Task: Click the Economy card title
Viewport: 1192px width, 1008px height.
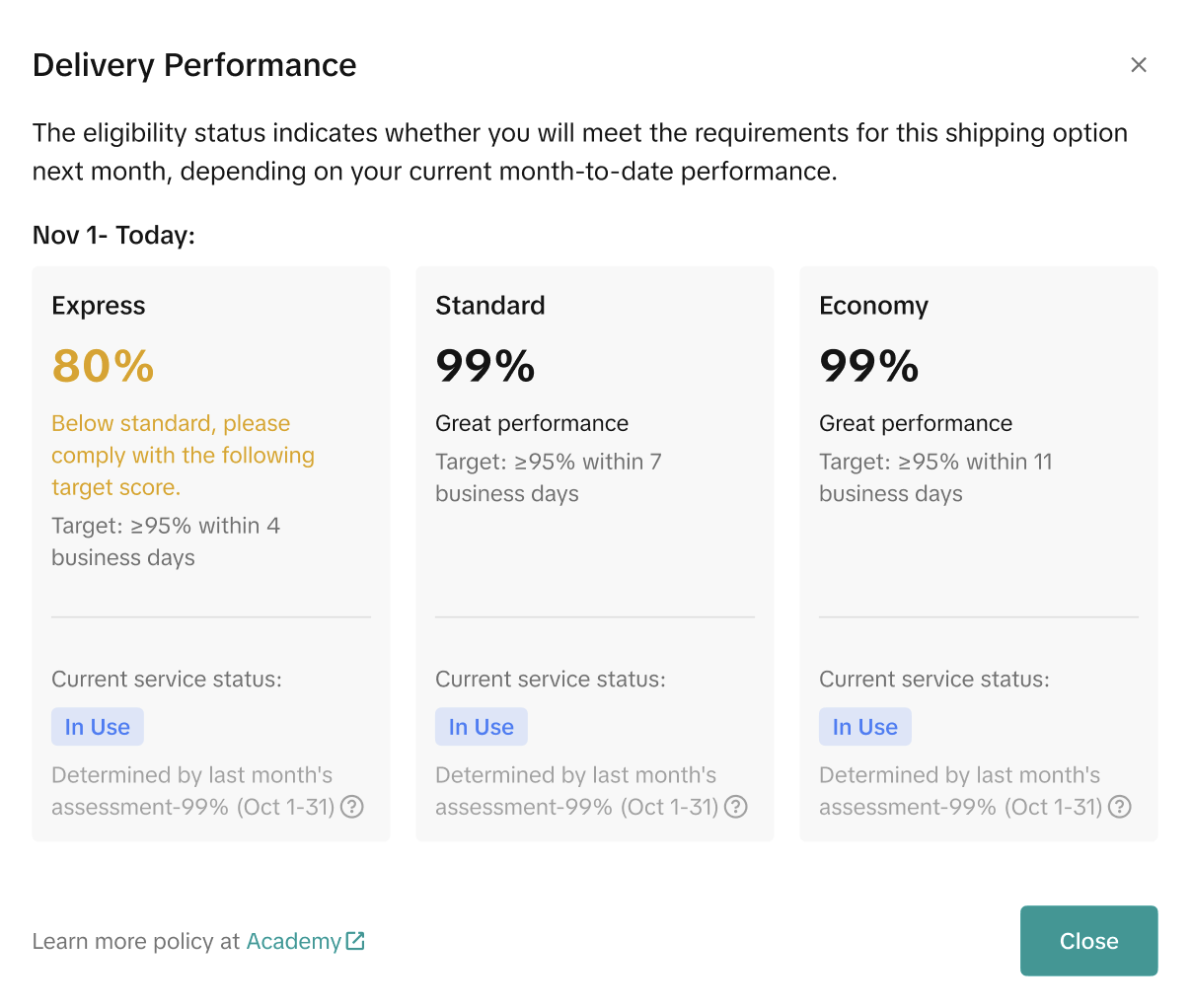Action: (x=873, y=306)
